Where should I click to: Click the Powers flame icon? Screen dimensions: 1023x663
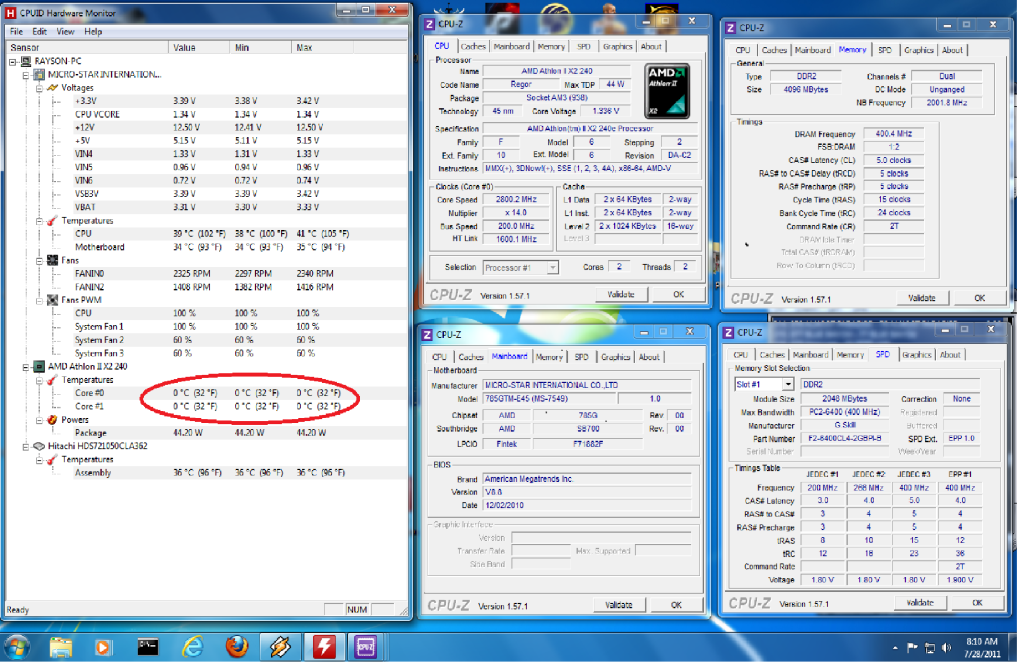(52, 420)
